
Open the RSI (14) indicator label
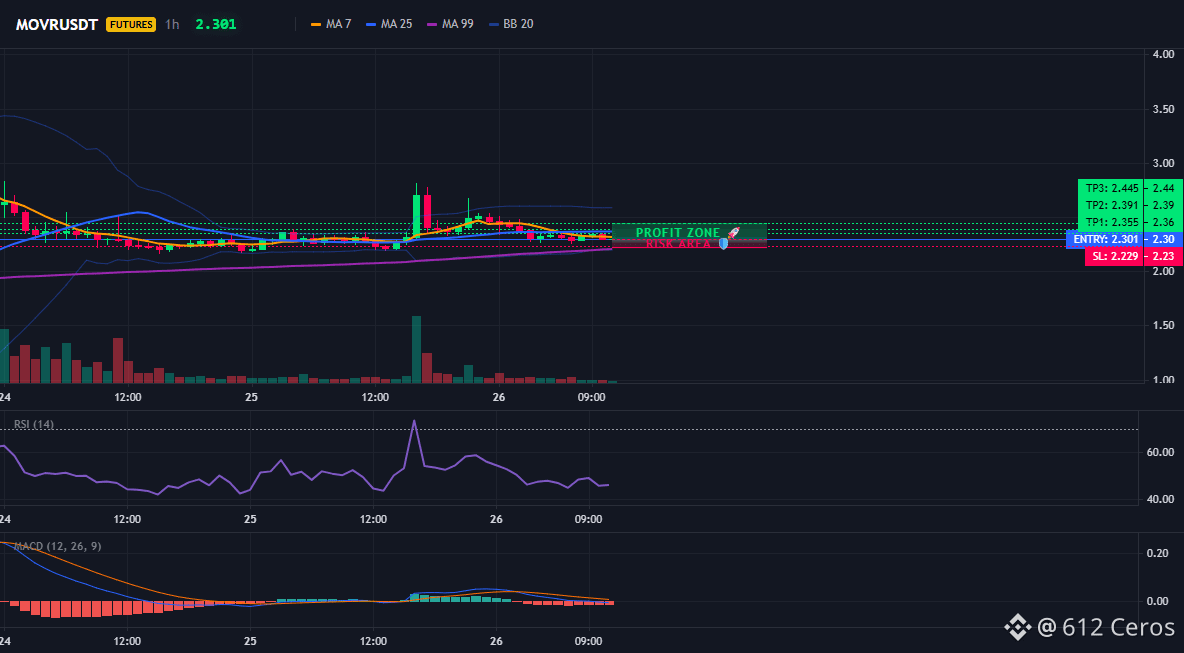(34, 424)
